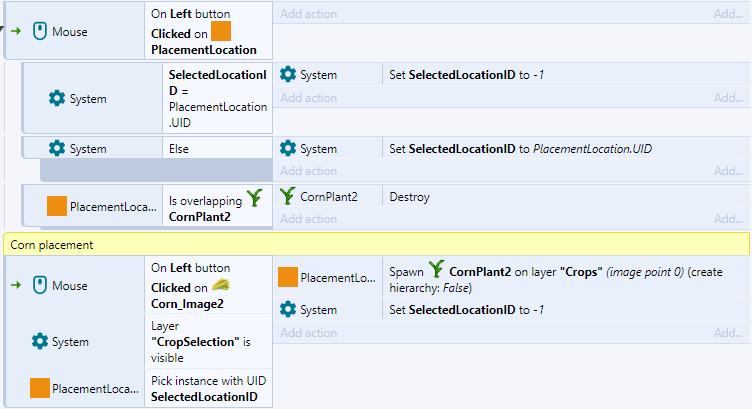Screen dimensions: 752x409
Task: Click System label beside SelectedLocationID = PlacementLocation.UID
Action: coord(88,99)
